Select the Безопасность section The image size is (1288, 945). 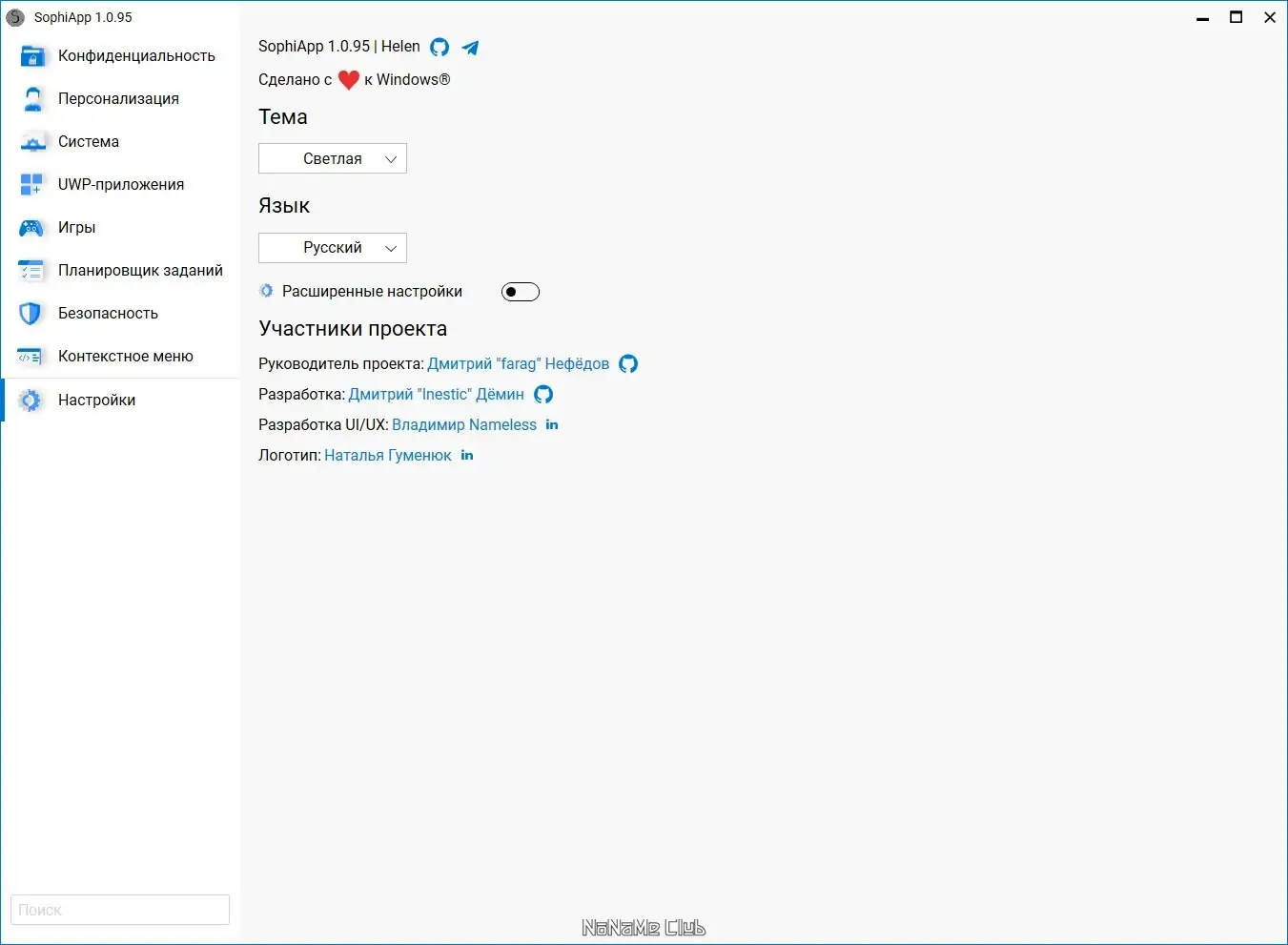[x=120, y=314]
